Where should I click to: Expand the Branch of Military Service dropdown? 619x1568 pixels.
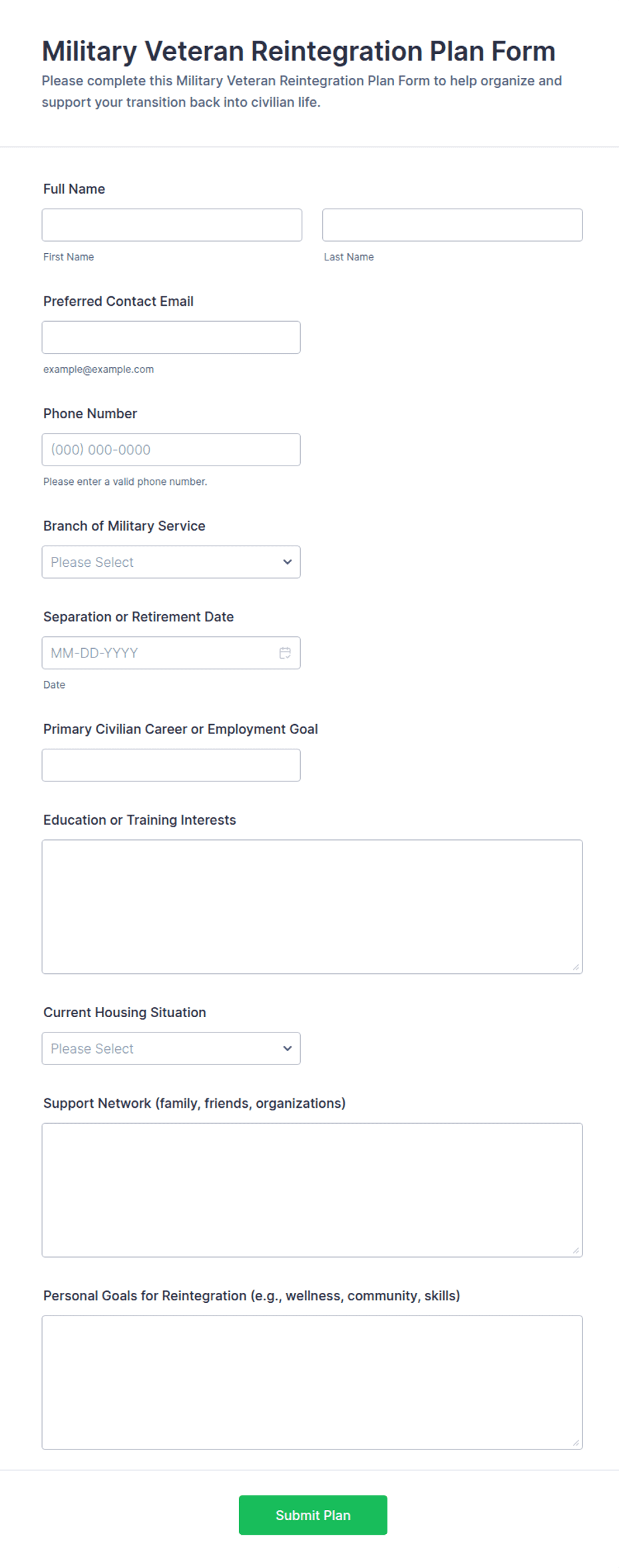171,562
